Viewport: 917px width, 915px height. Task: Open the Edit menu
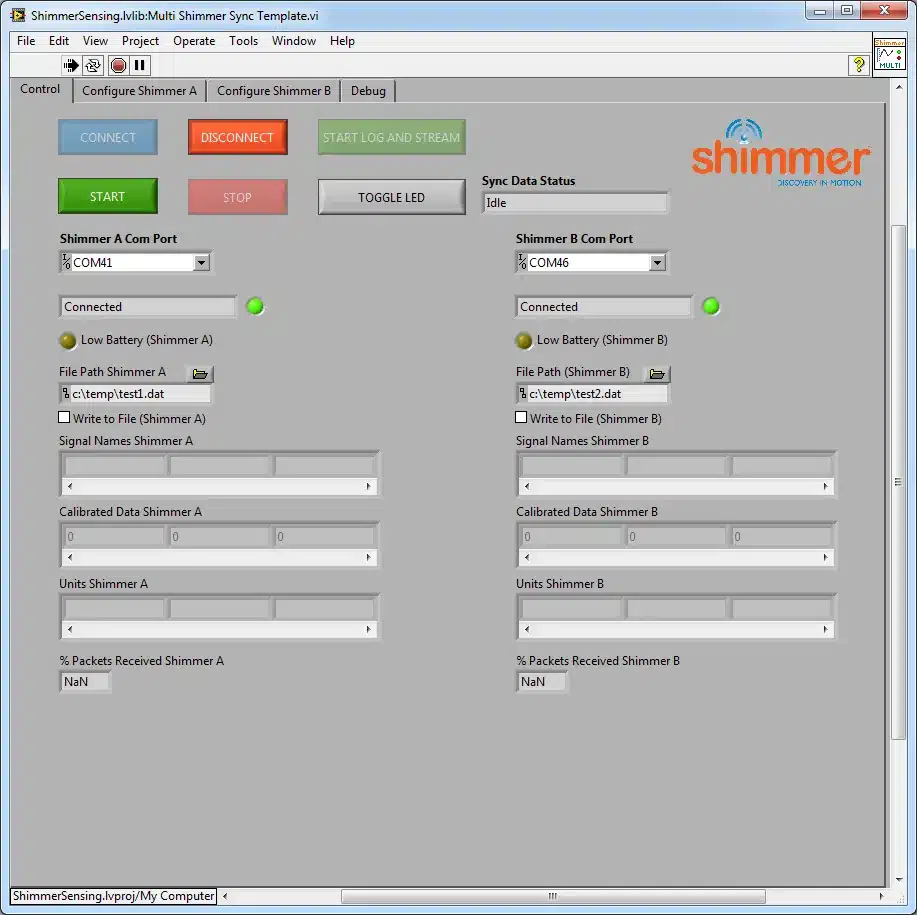tap(59, 41)
